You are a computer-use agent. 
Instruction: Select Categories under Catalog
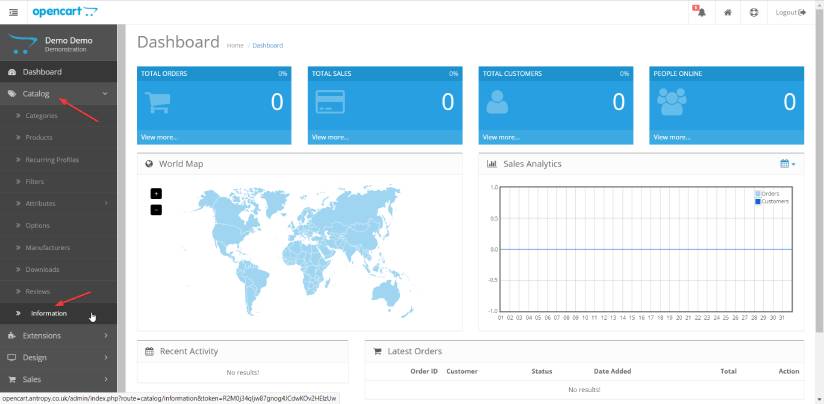pos(41,116)
